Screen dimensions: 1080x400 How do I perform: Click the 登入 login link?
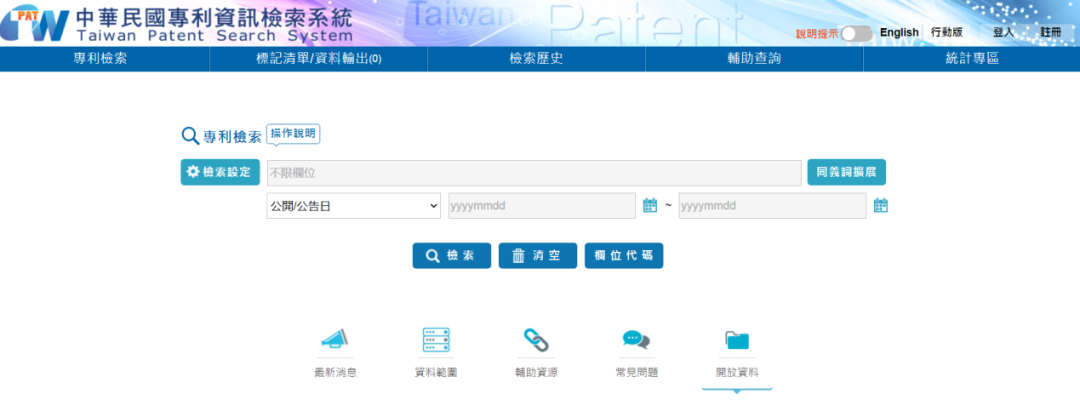[1003, 32]
